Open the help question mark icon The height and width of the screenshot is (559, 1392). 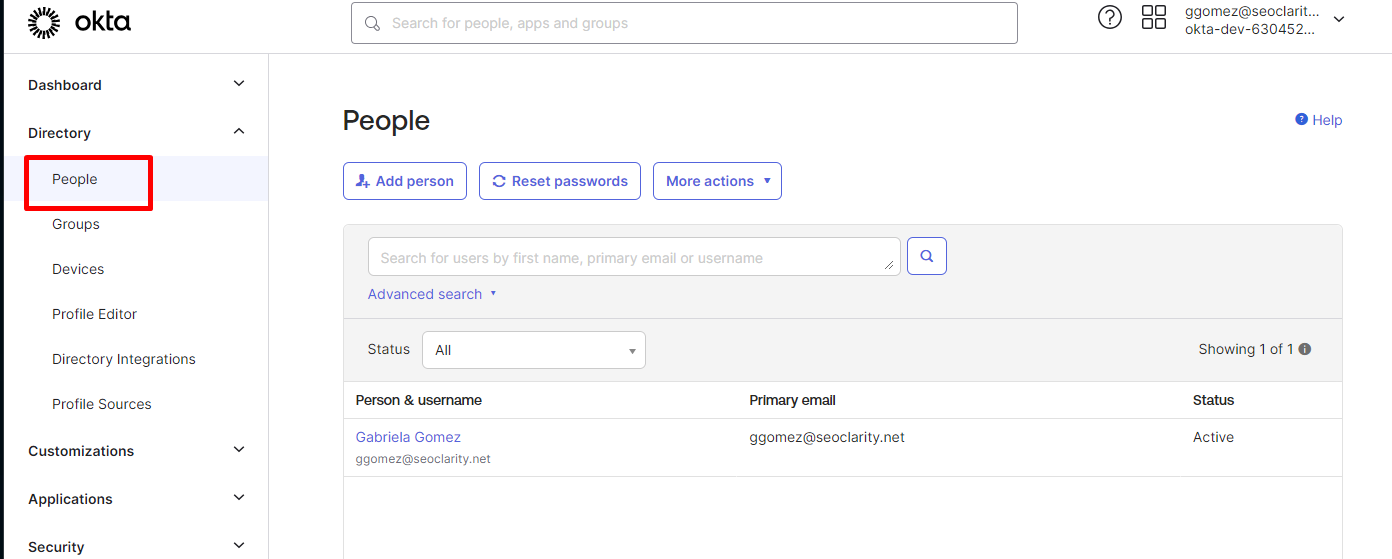tap(1109, 18)
